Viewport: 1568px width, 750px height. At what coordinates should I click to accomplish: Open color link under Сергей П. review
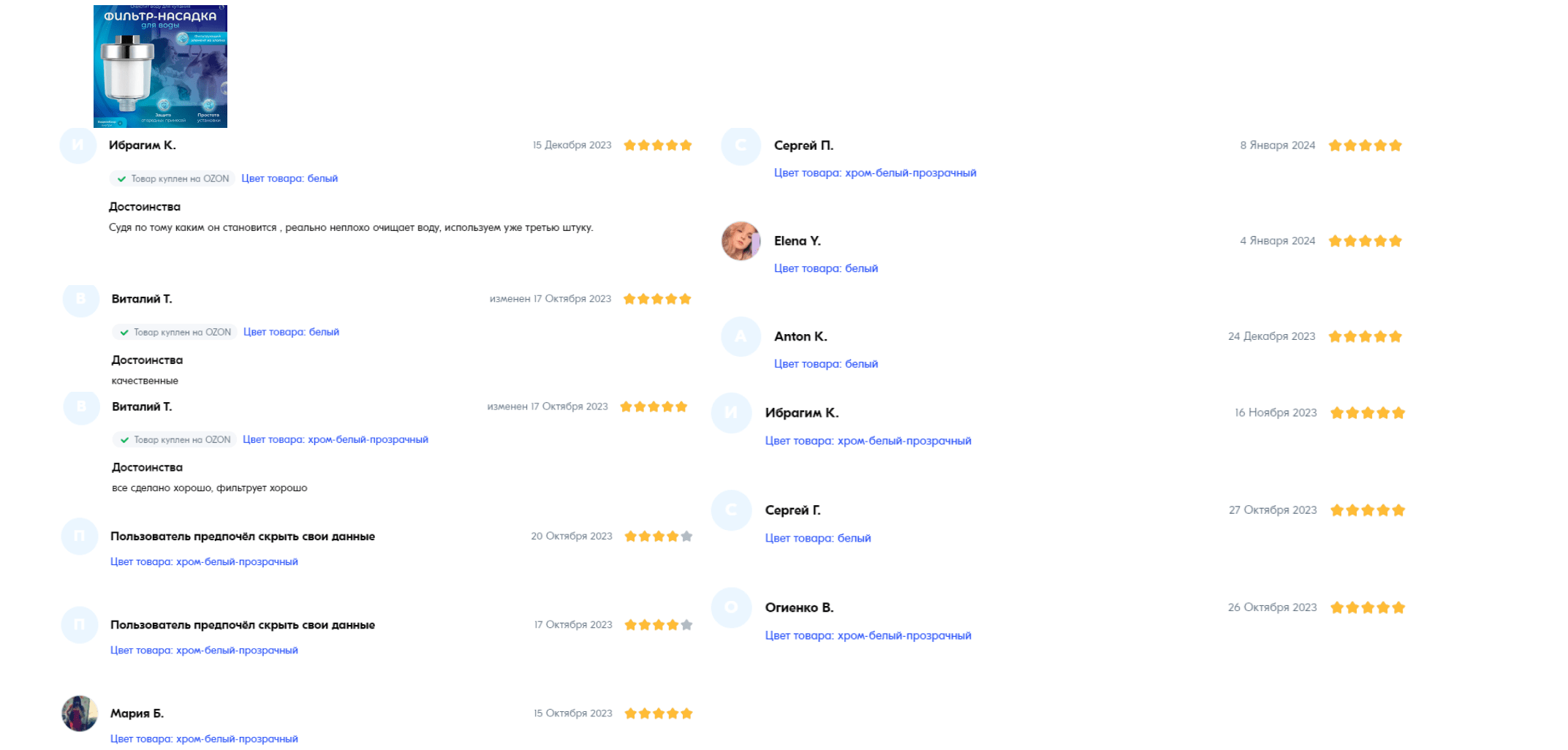[875, 173]
